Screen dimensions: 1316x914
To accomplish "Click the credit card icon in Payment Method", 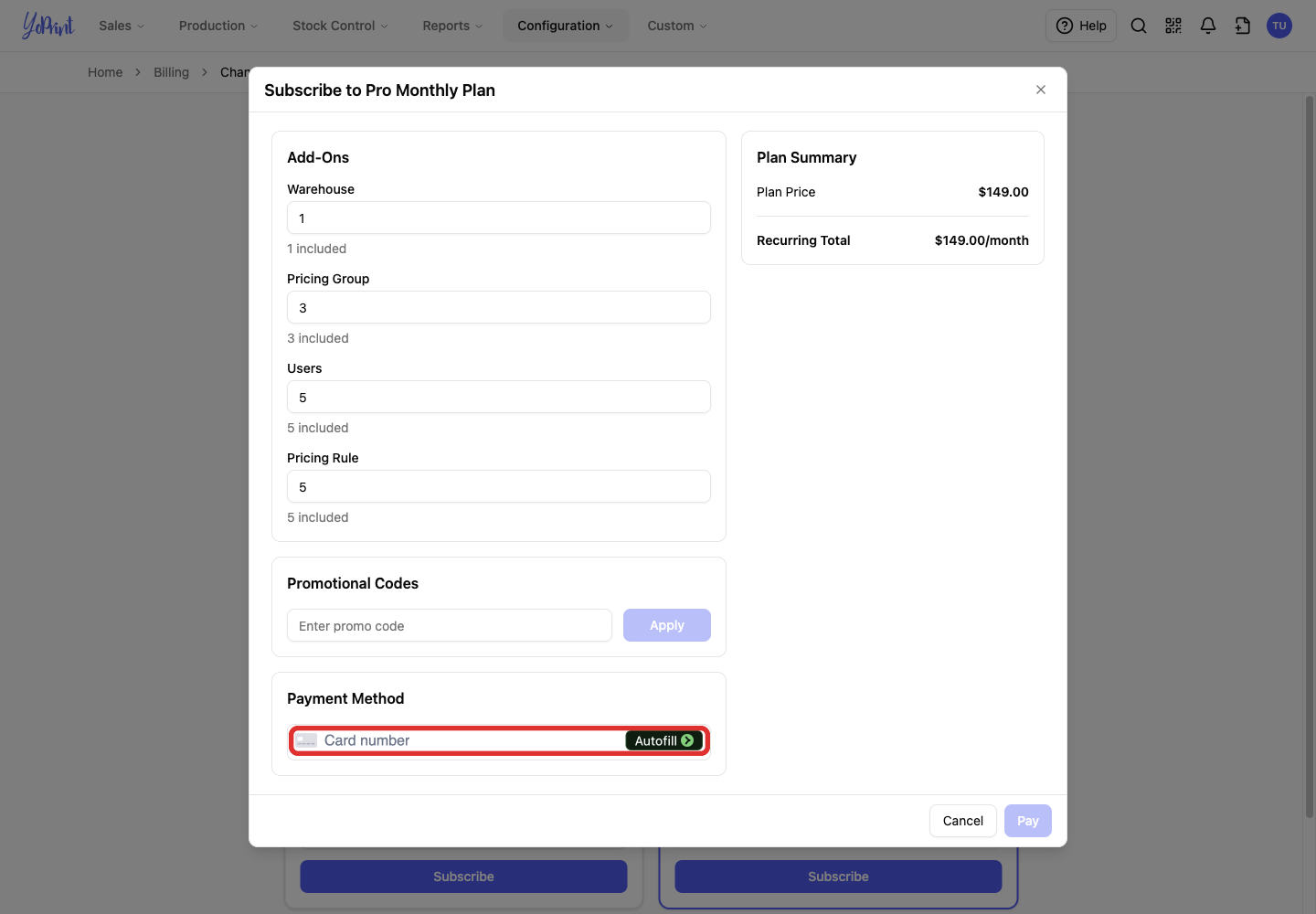I will [x=306, y=740].
